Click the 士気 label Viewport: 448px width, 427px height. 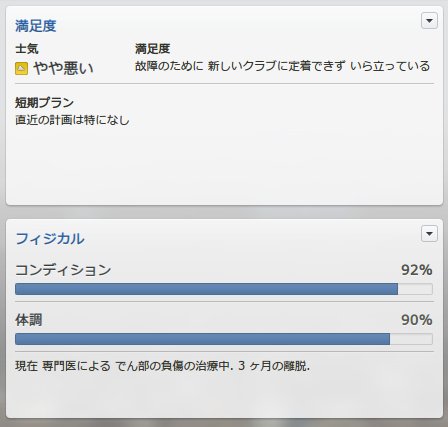tap(27, 49)
